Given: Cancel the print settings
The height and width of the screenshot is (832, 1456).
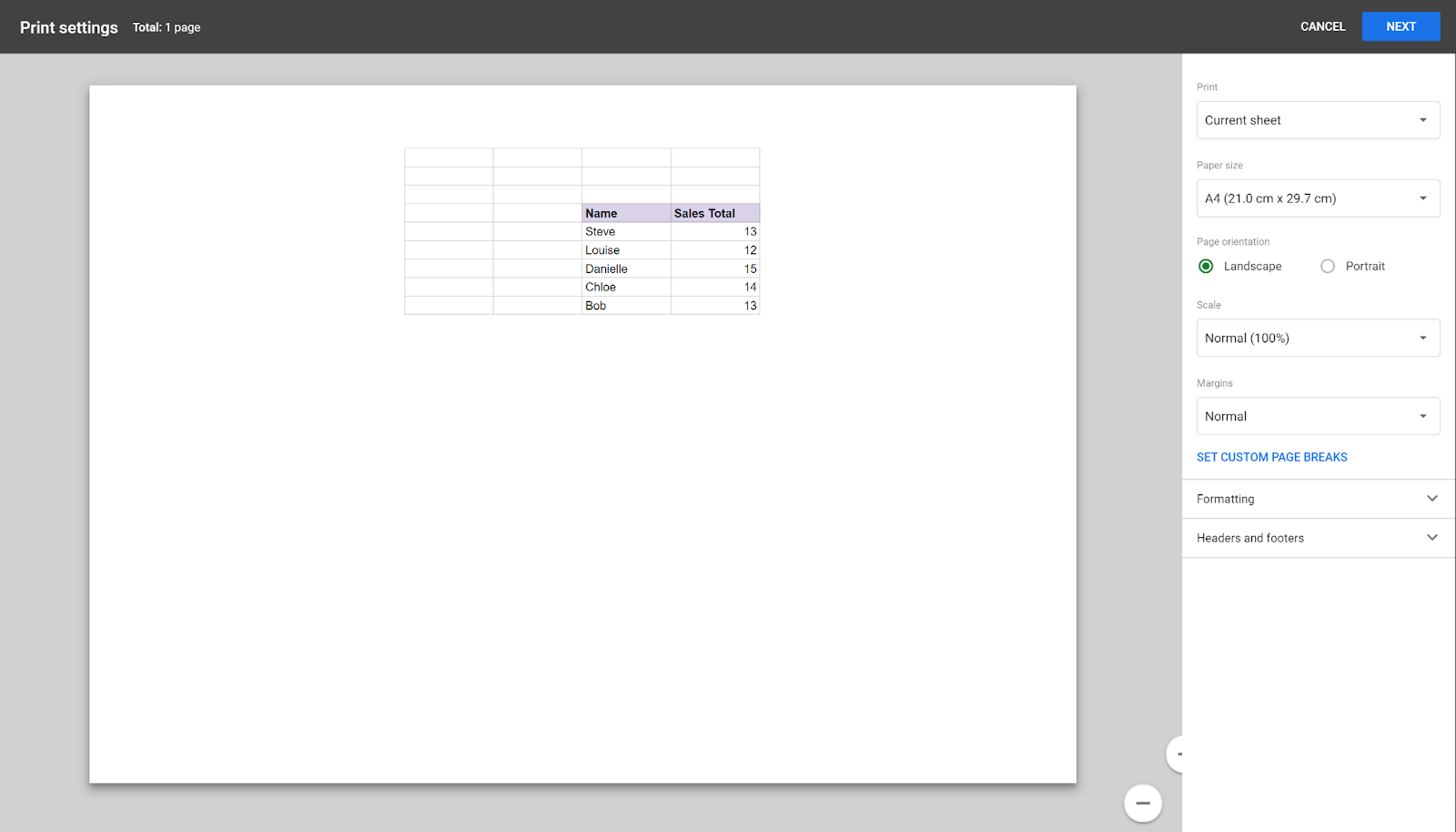Looking at the screenshot, I should [1322, 26].
